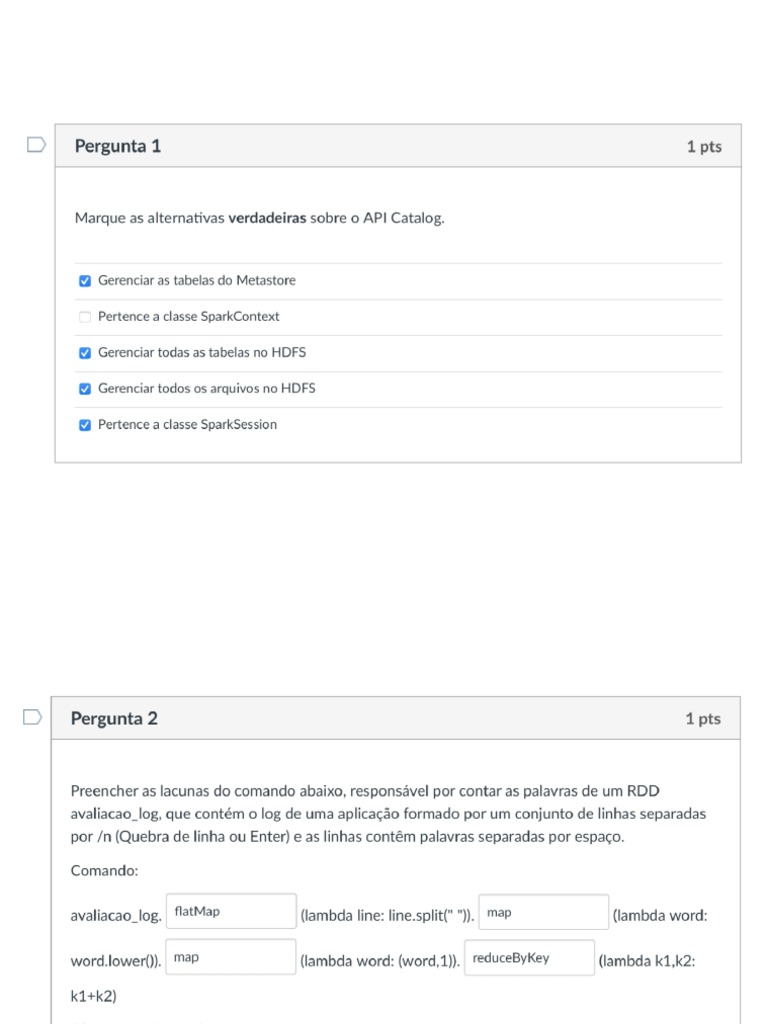Uncheck 'Gerenciar as tabelas do Metastore' checkbox
This screenshot has height=1024, width=768.
point(85,281)
